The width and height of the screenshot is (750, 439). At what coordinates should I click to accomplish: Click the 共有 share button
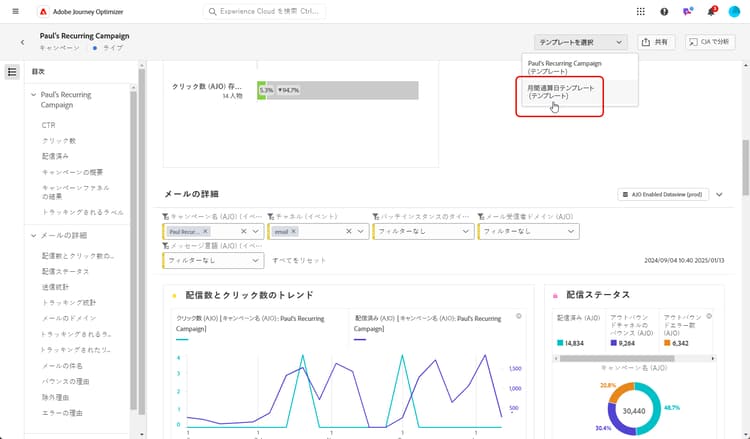coord(656,42)
